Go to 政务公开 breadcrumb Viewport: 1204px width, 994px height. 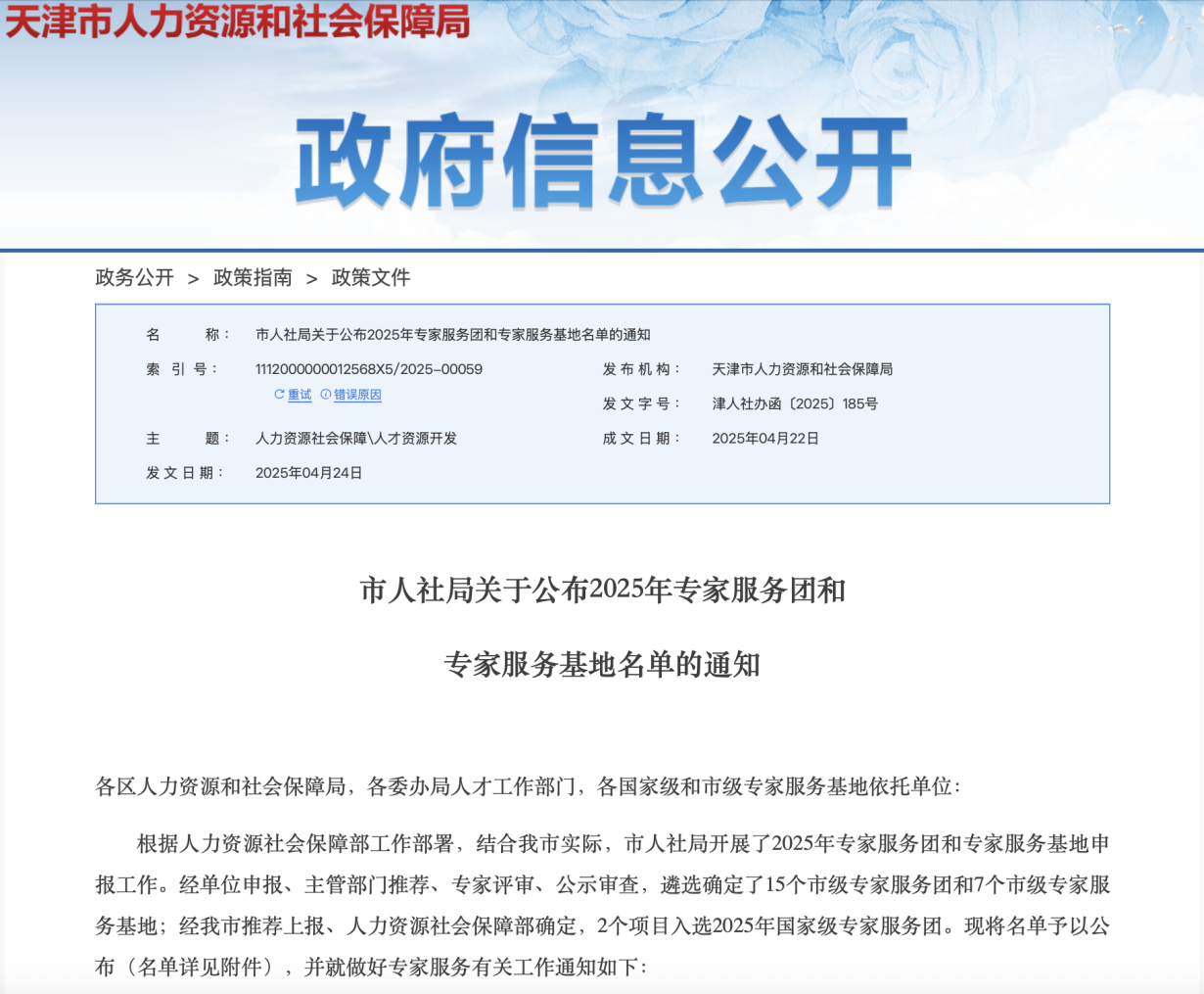134,278
